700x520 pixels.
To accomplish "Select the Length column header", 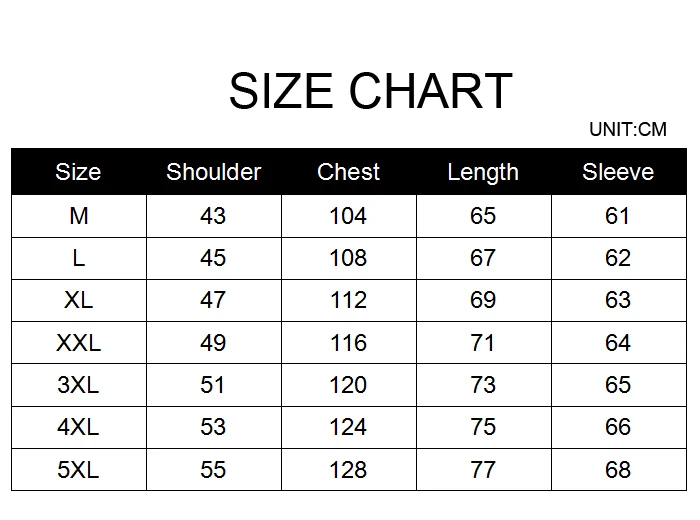I will click(x=483, y=173).
